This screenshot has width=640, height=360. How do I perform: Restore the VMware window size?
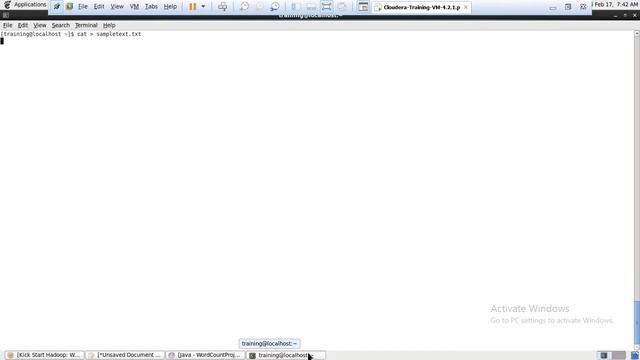click(568, 7)
